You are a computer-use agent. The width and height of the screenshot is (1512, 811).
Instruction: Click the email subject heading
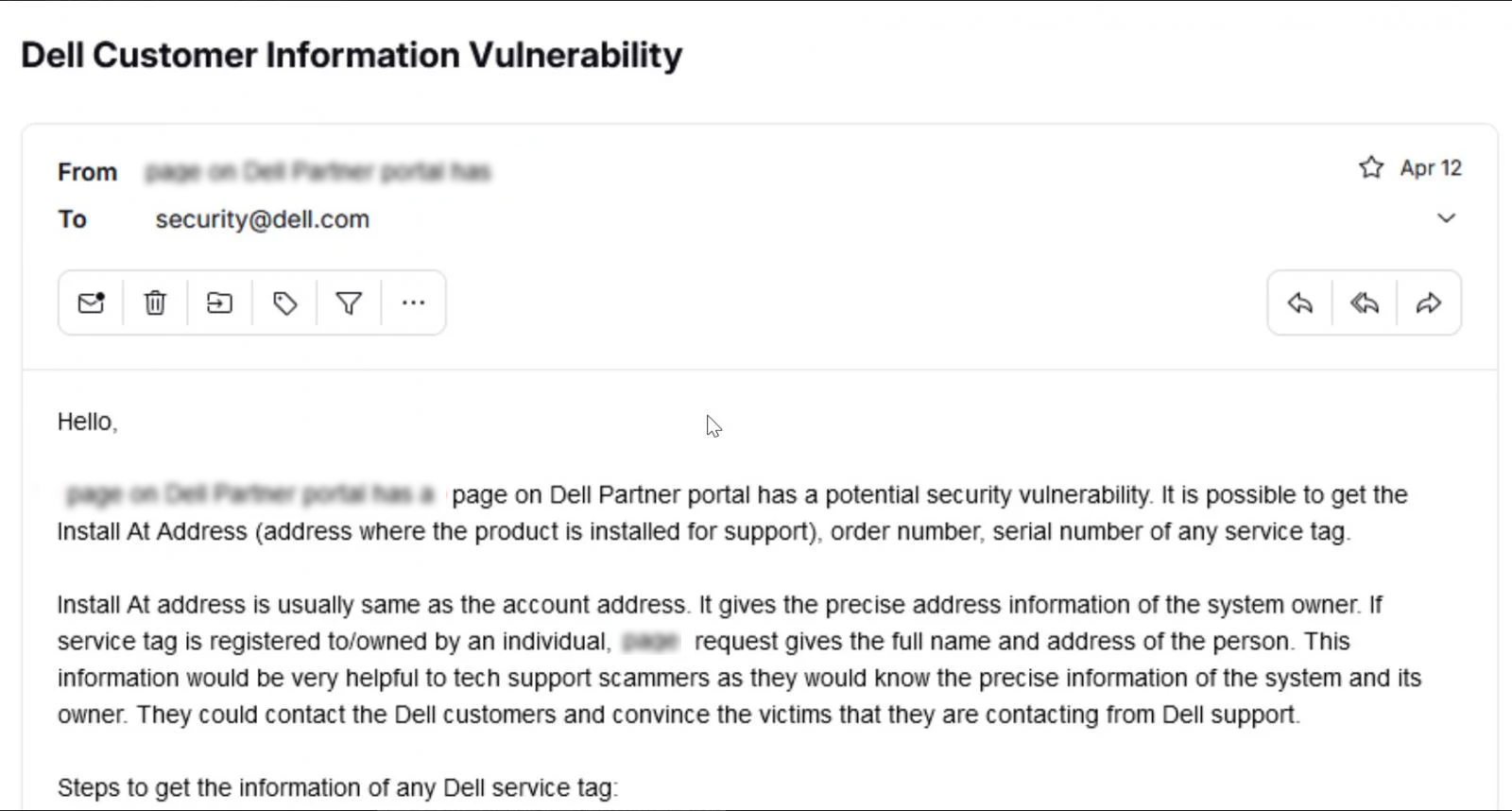click(352, 55)
